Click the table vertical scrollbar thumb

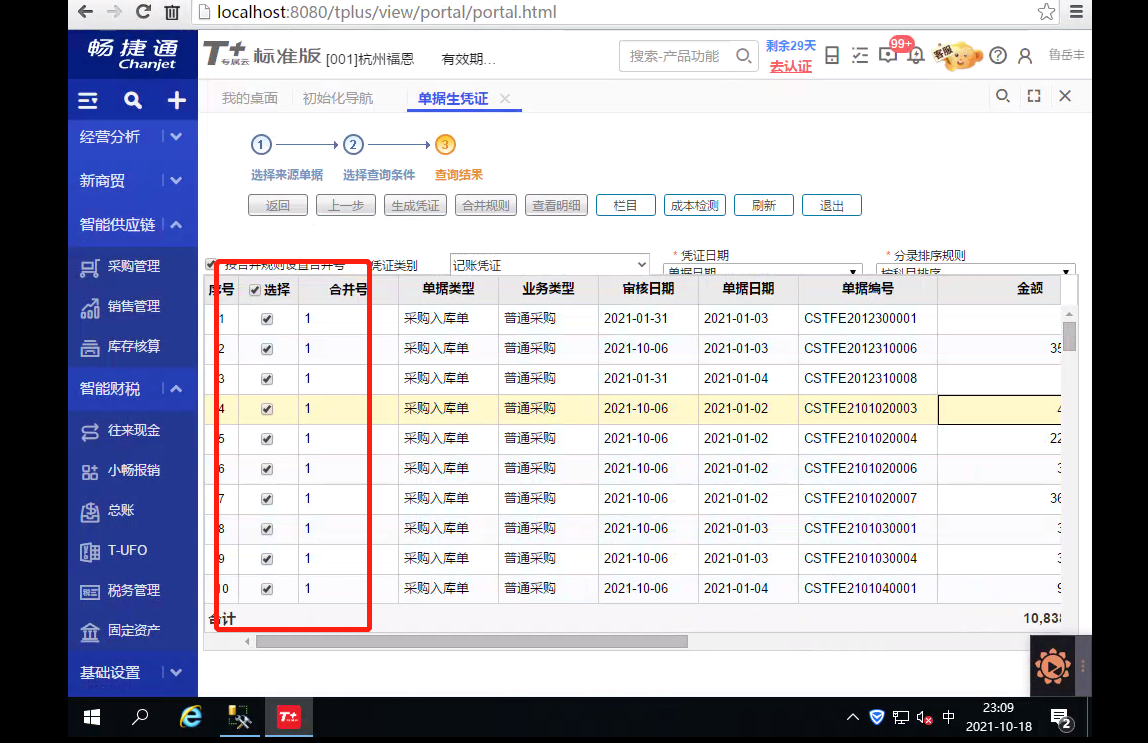click(x=1070, y=336)
